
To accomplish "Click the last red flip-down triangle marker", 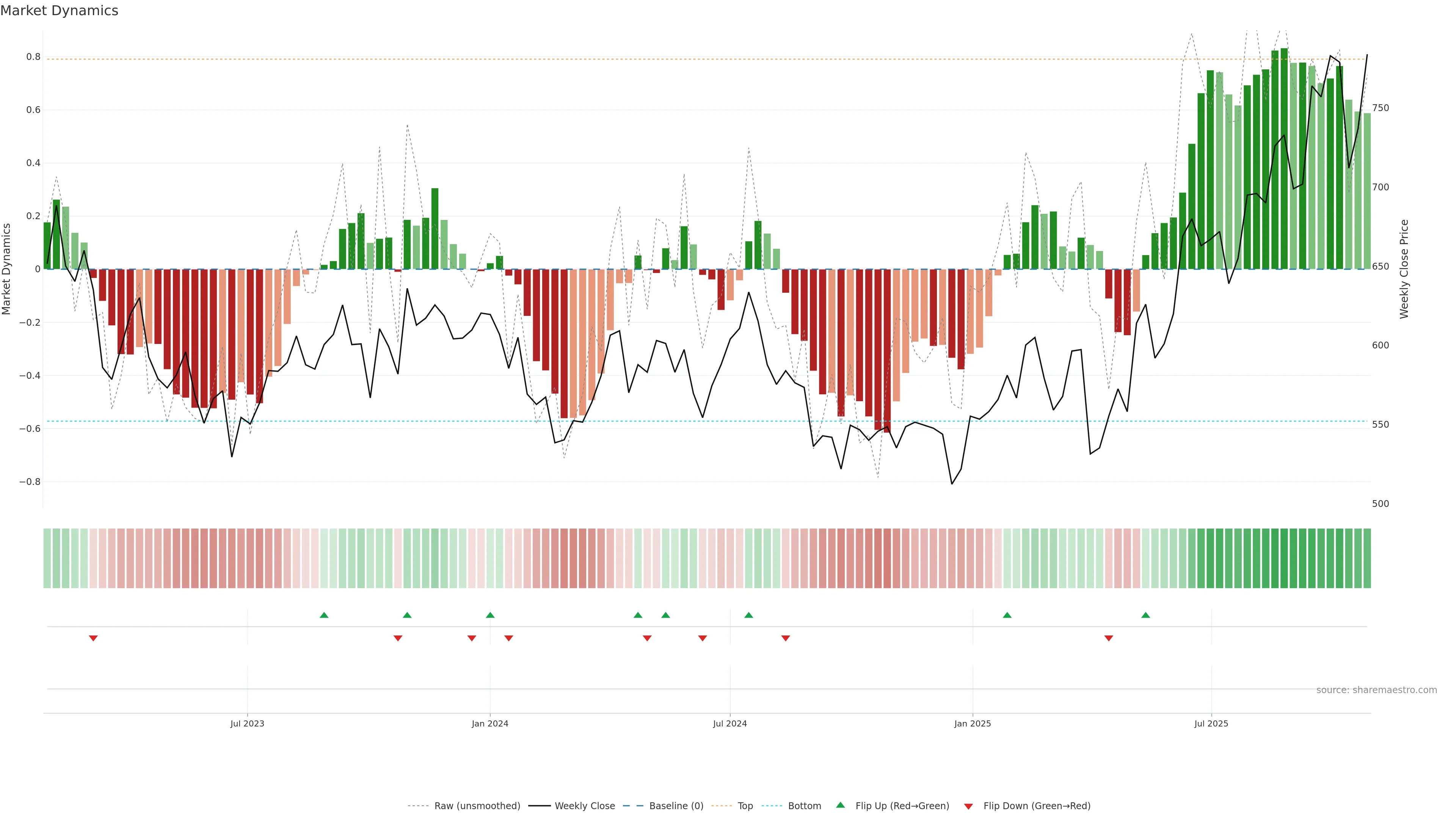I will click(x=1108, y=638).
